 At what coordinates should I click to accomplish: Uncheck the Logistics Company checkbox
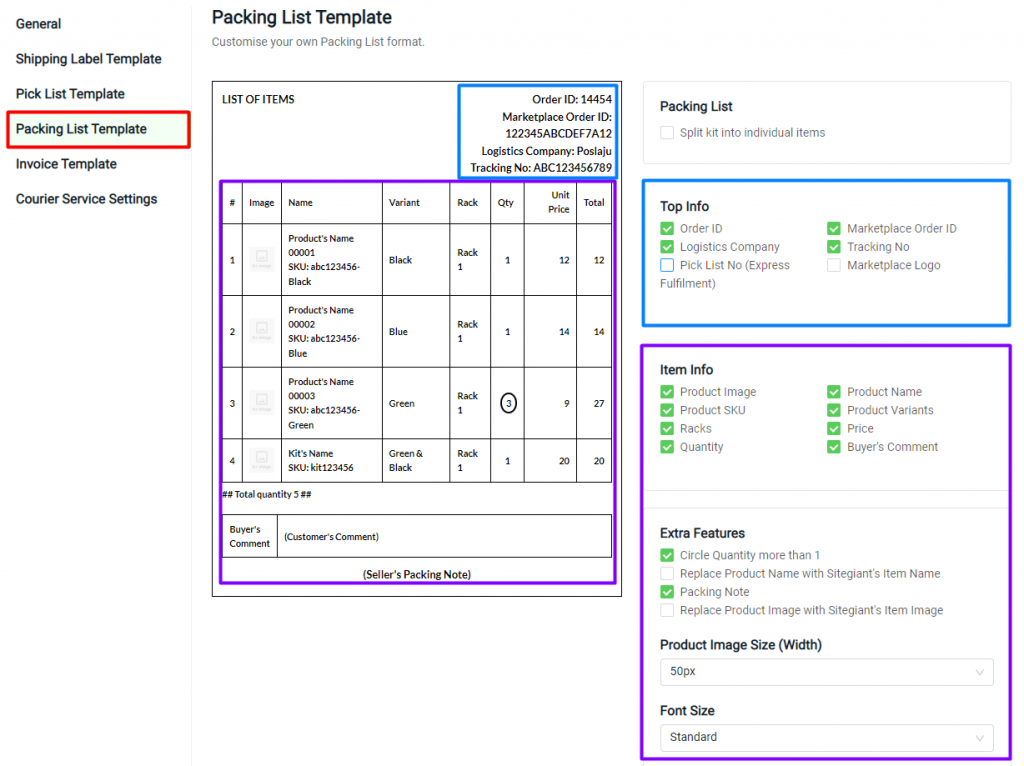pos(667,246)
